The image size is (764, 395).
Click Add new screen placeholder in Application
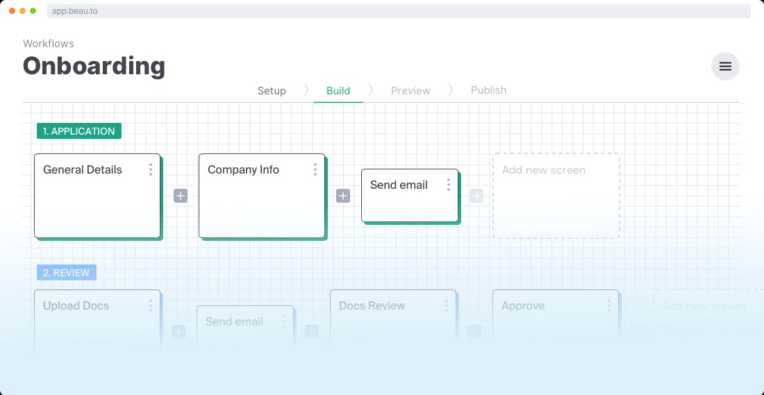point(556,196)
